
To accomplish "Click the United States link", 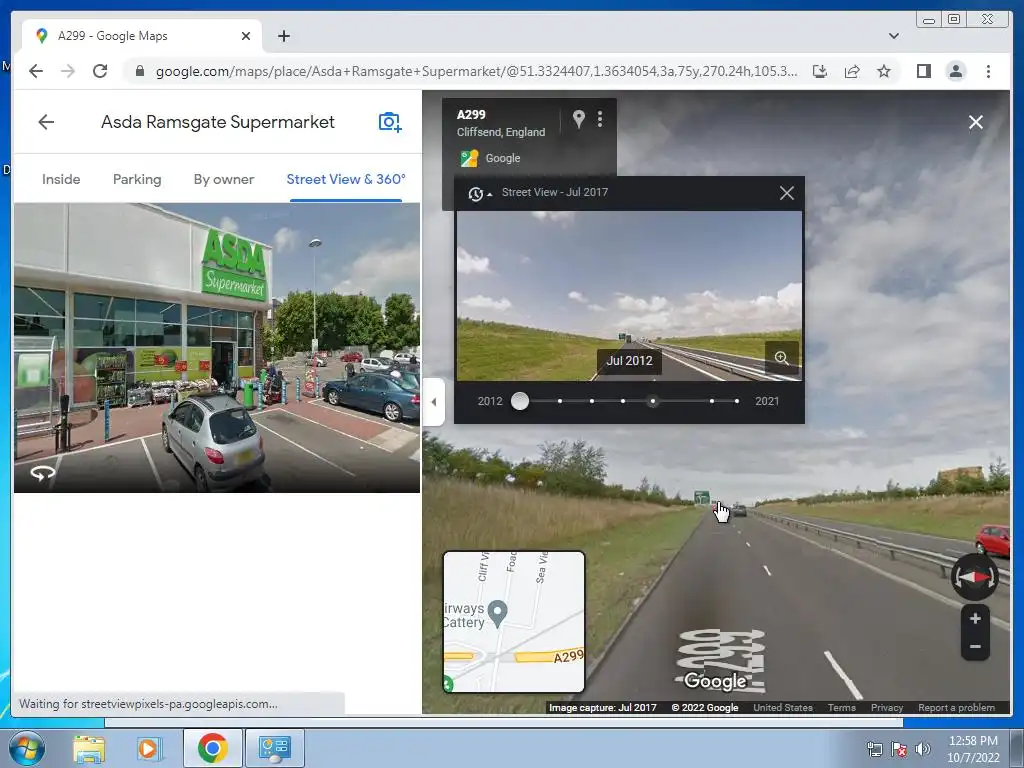I will point(783,707).
